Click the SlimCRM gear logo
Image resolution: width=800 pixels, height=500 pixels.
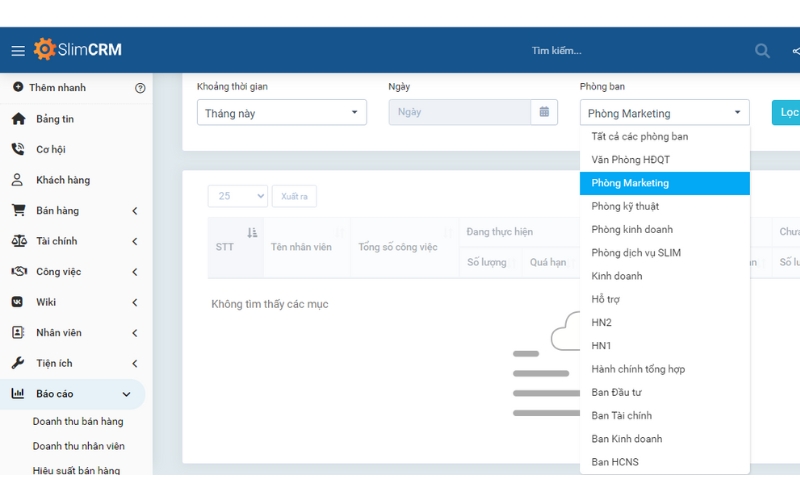(x=45, y=50)
